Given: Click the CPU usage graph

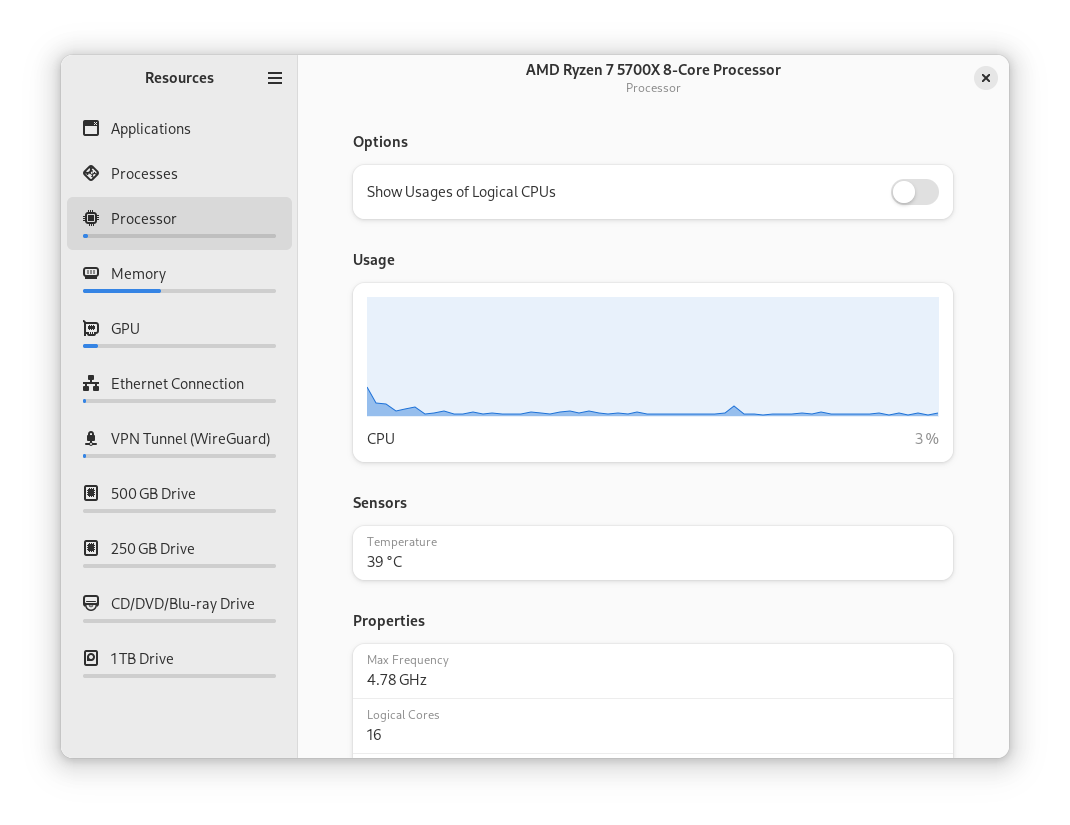Looking at the screenshot, I should 652,356.
